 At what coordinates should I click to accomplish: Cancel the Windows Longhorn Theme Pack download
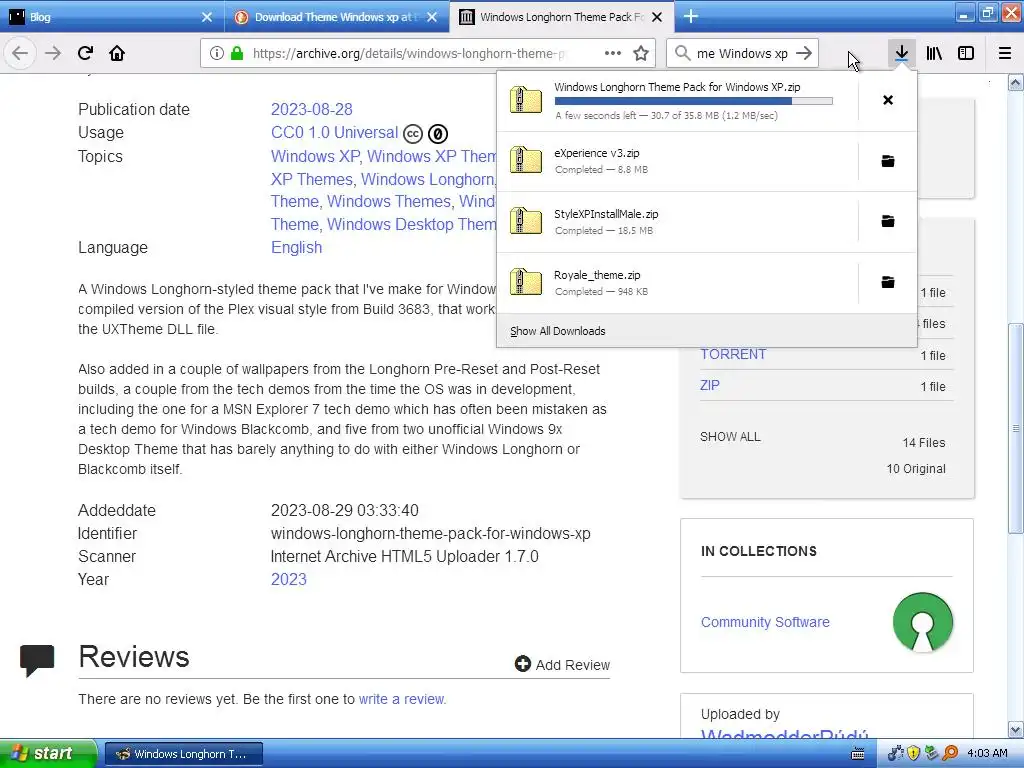pyautogui.click(x=888, y=100)
